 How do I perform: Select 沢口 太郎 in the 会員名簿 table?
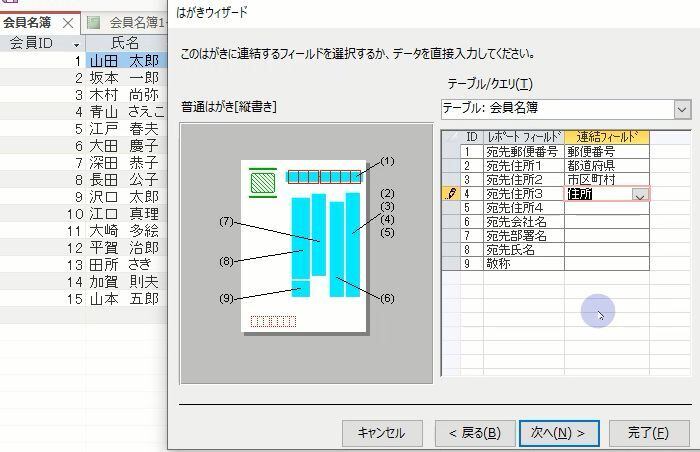(126, 197)
